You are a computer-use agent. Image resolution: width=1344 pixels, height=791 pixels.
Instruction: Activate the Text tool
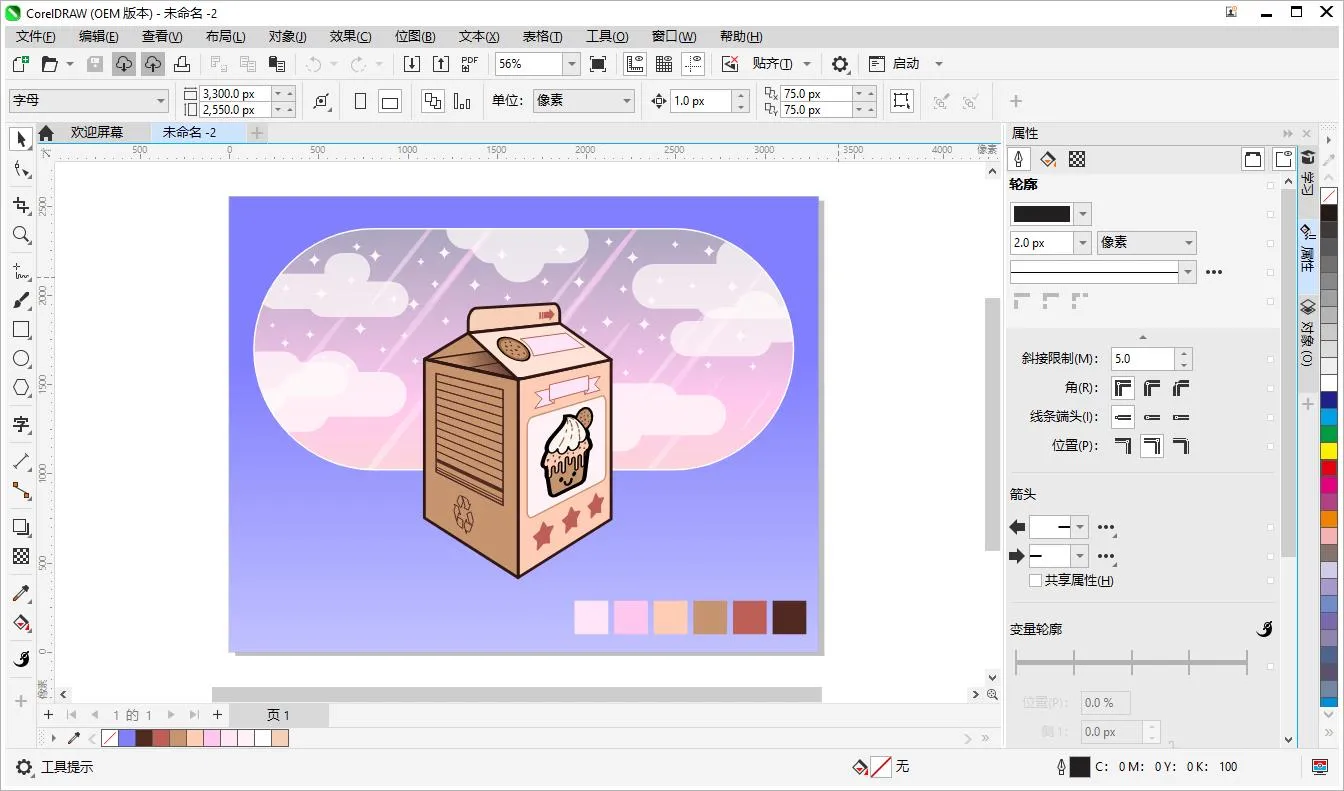pos(21,424)
